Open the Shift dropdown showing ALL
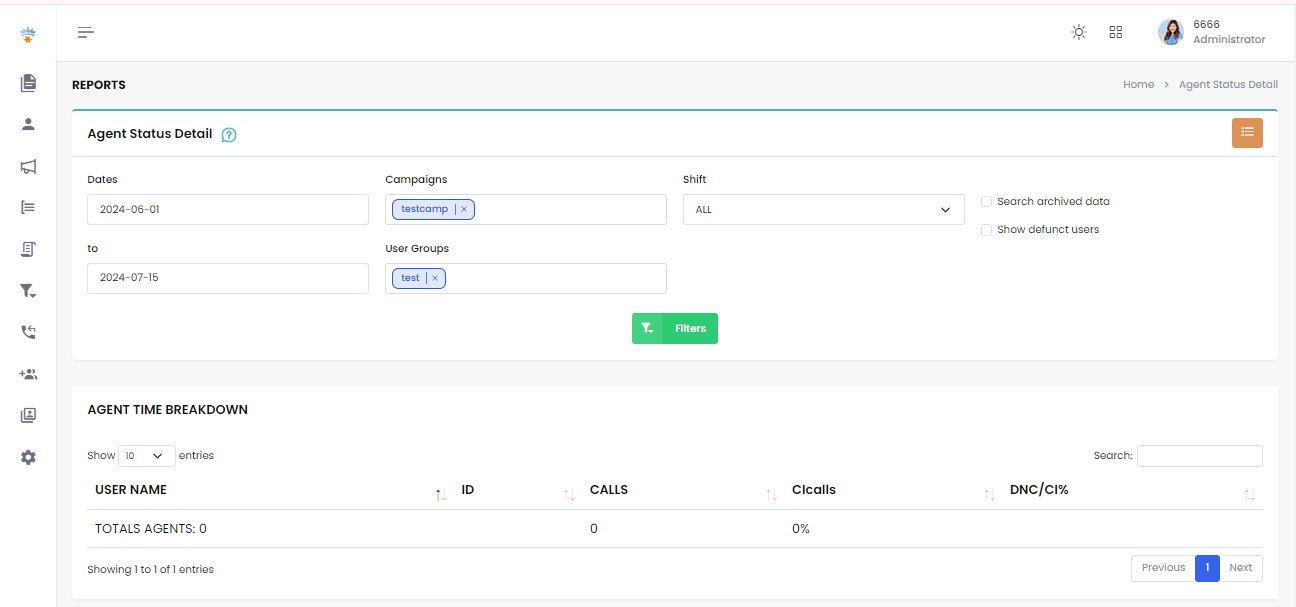Image resolution: width=1296 pixels, height=607 pixels. (822, 209)
